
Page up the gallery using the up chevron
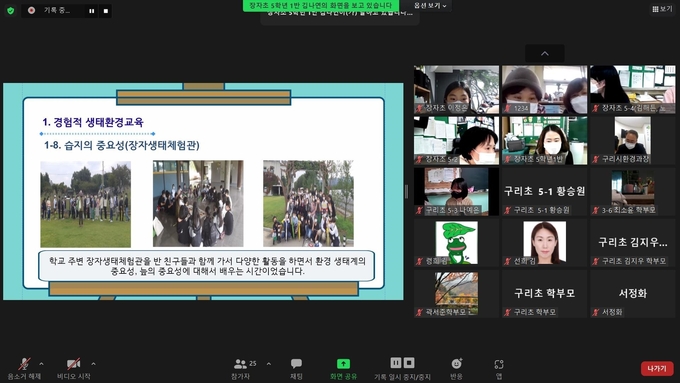coord(545,53)
